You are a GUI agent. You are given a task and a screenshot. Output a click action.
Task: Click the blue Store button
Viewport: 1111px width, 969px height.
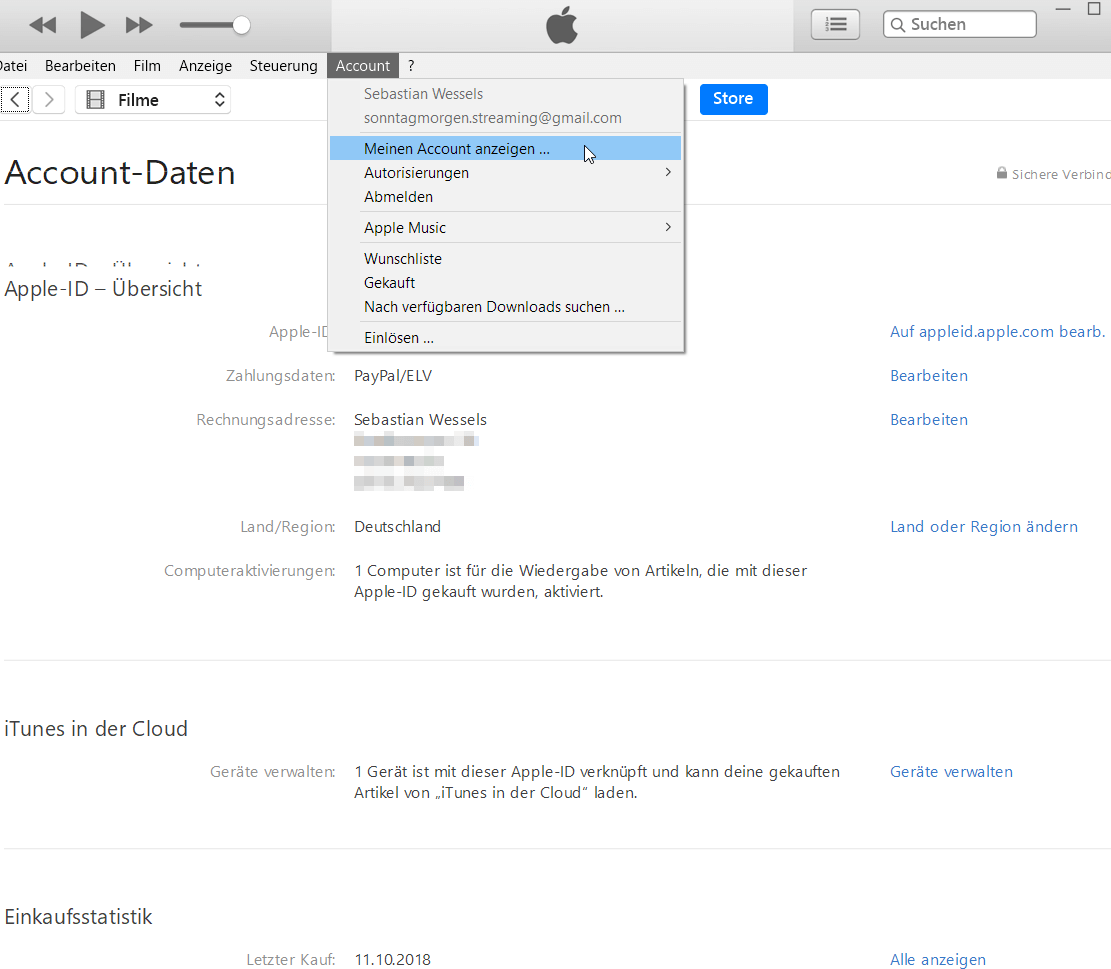tap(733, 98)
